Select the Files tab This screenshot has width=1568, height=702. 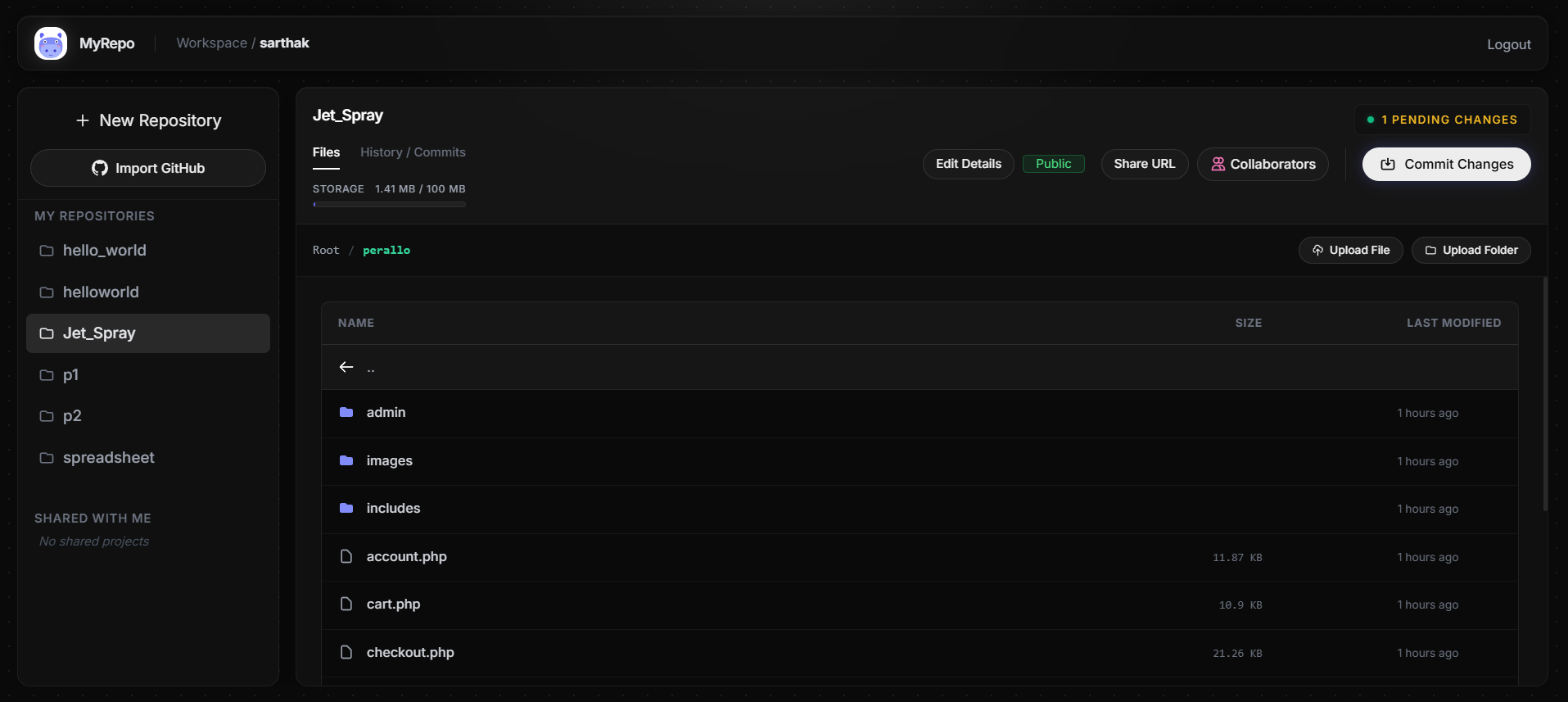click(326, 152)
